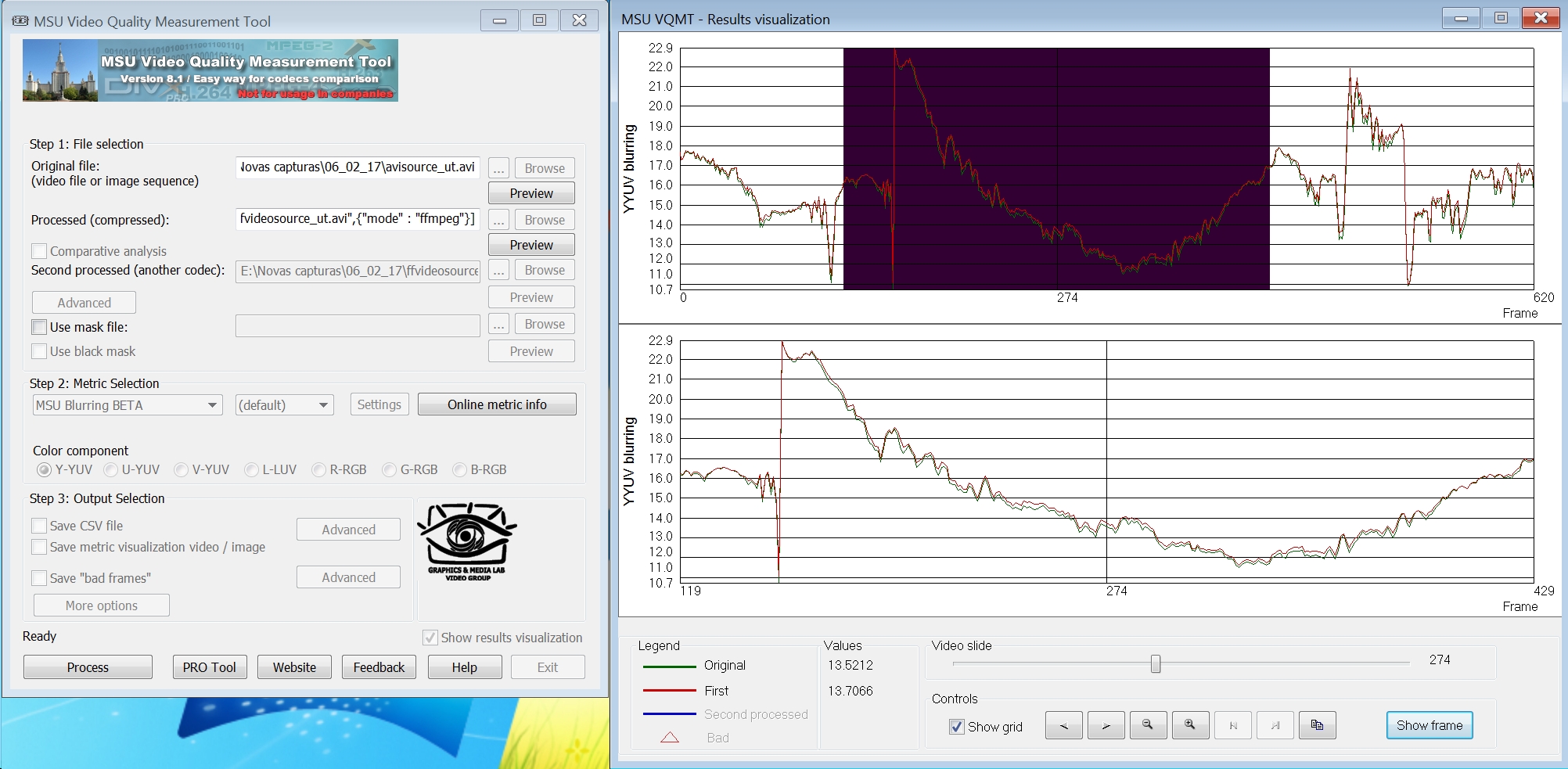This screenshot has height=769, width=1568.
Task: Click Help button
Action: coord(464,667)
